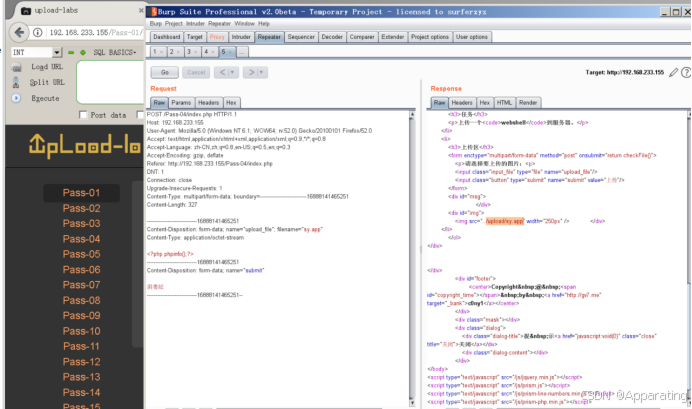This screenshot has height=409, width=692.
Task: Switch Request view to Hex tab
Action: (x=231, y=103)
